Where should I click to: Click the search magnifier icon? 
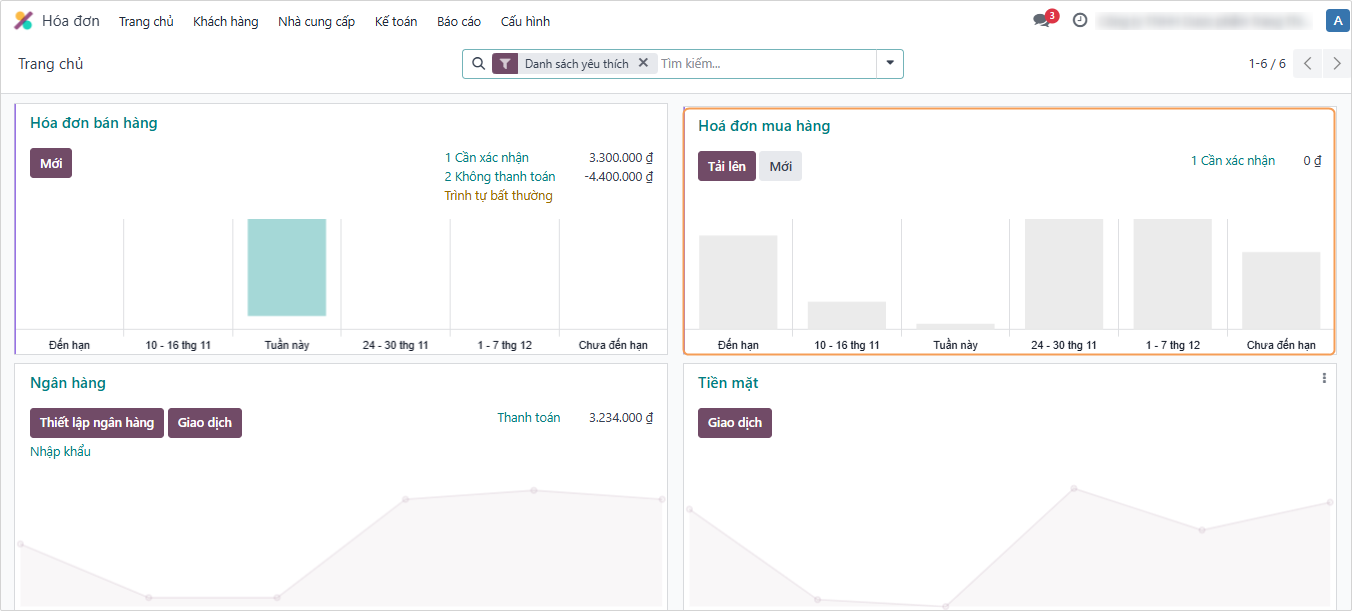point(478,64)
